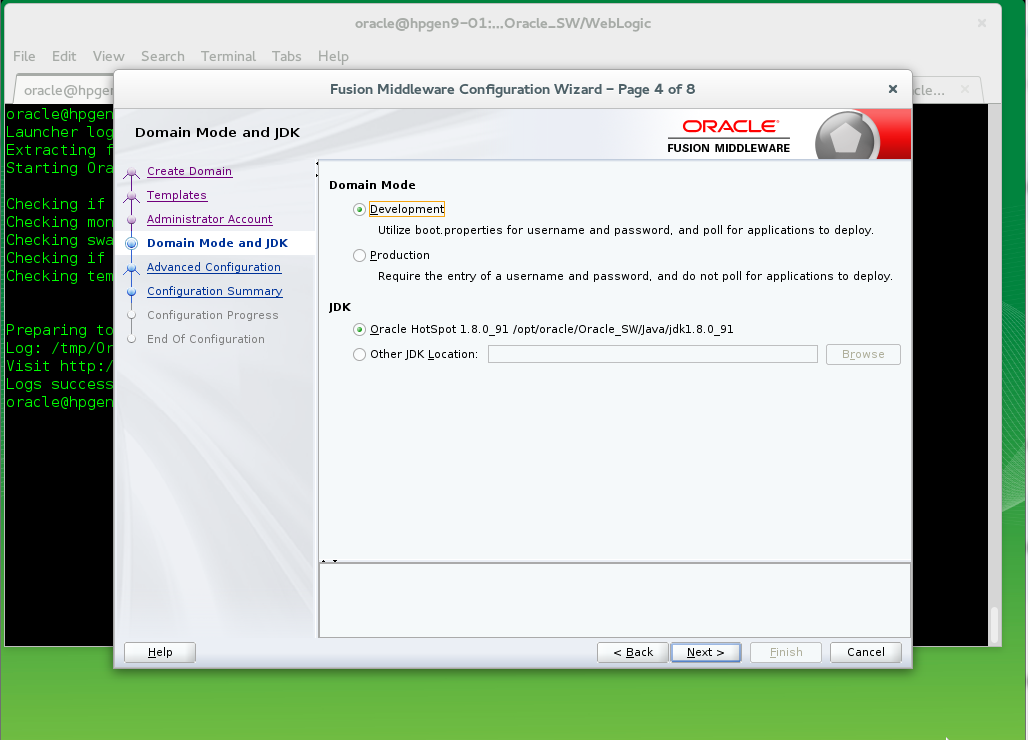Select the Production domain mode
1028x740 pixels.
pos(358,255)
